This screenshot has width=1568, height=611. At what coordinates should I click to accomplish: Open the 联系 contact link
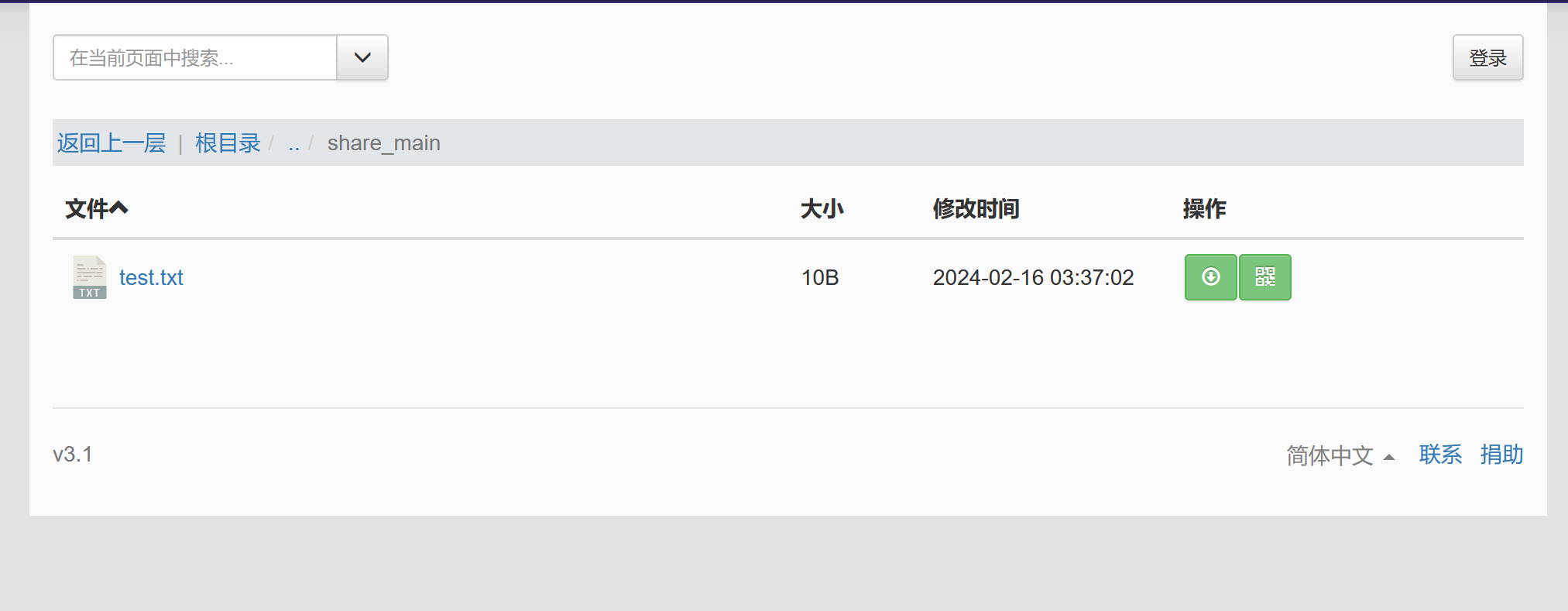click(x=1440, y=455)
